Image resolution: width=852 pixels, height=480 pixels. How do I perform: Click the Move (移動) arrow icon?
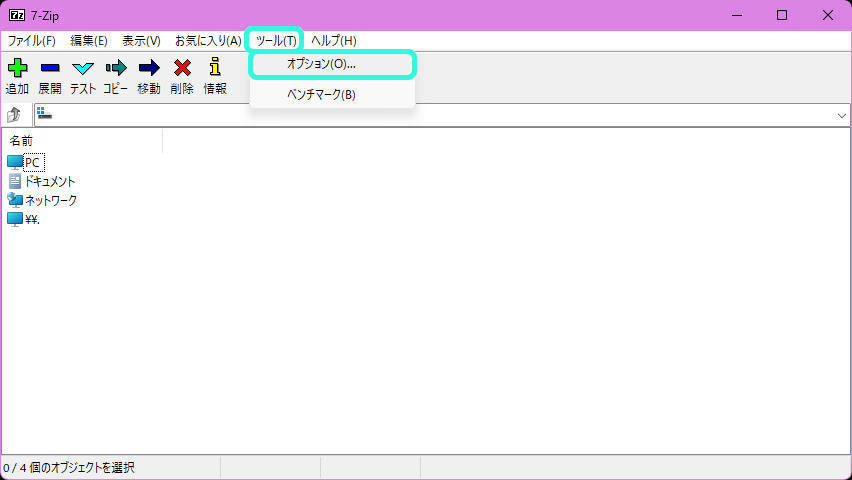click(149, 68)
